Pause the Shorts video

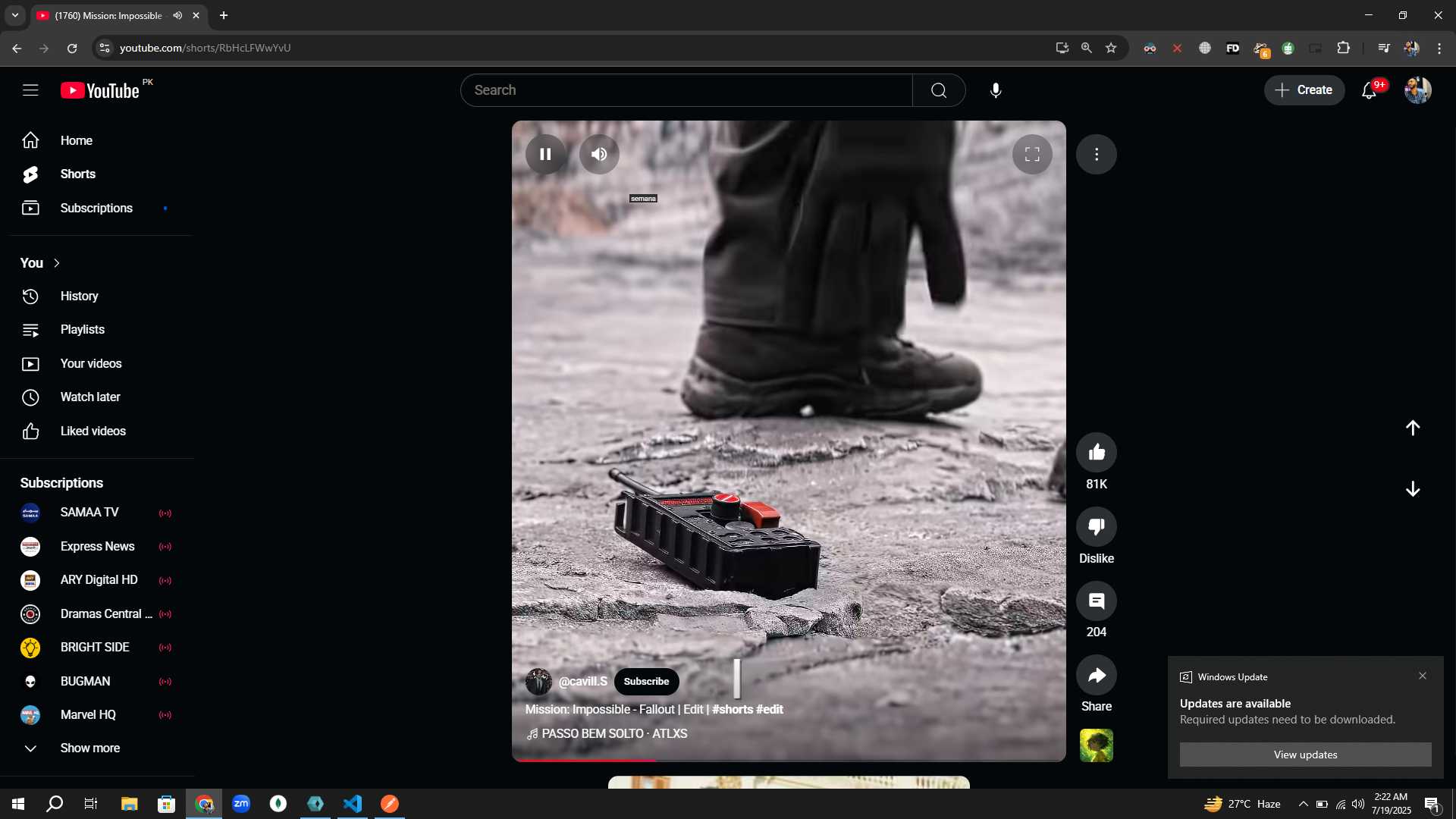click(545, 154)
